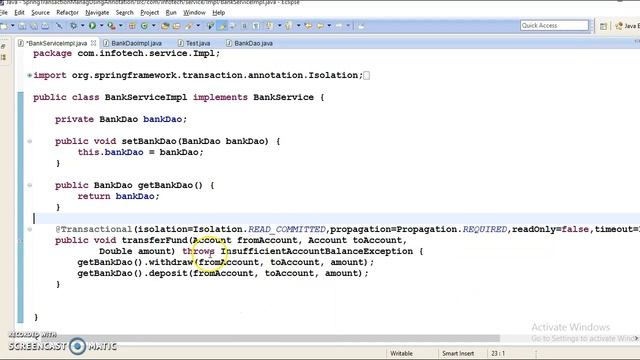Viewport: 640px width, 360px height.
Task: Click the Open Task icon
Action: coord(176,26)
